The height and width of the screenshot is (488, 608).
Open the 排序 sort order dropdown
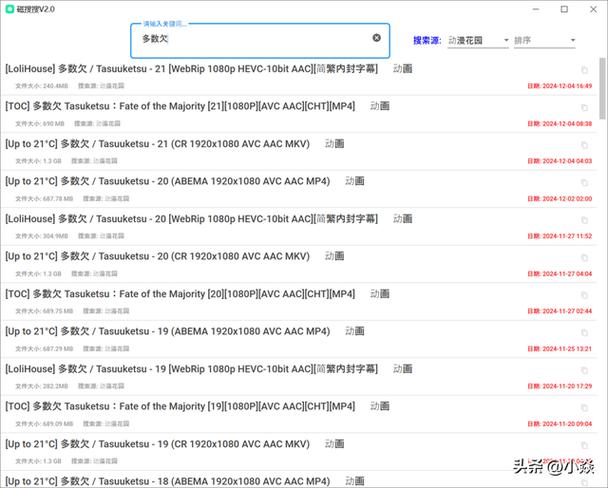click(544, 40)
